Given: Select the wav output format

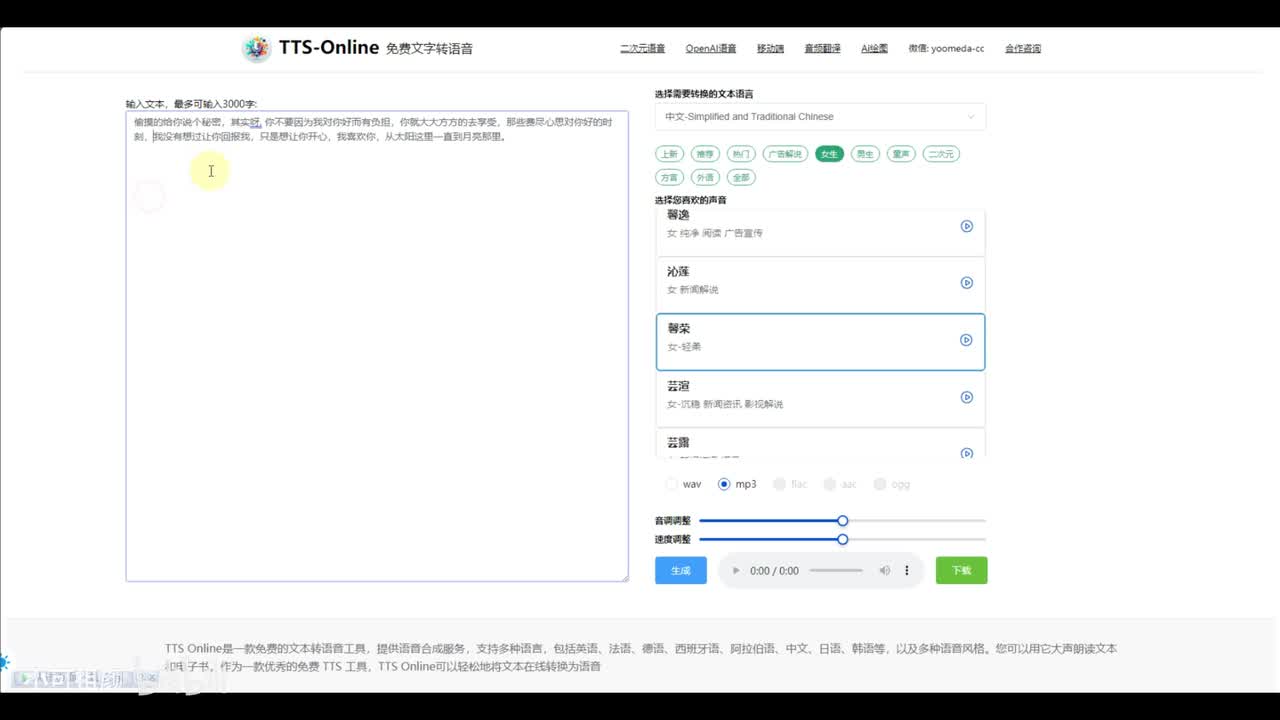Looking at the screenshot, I should click(672, 484).
